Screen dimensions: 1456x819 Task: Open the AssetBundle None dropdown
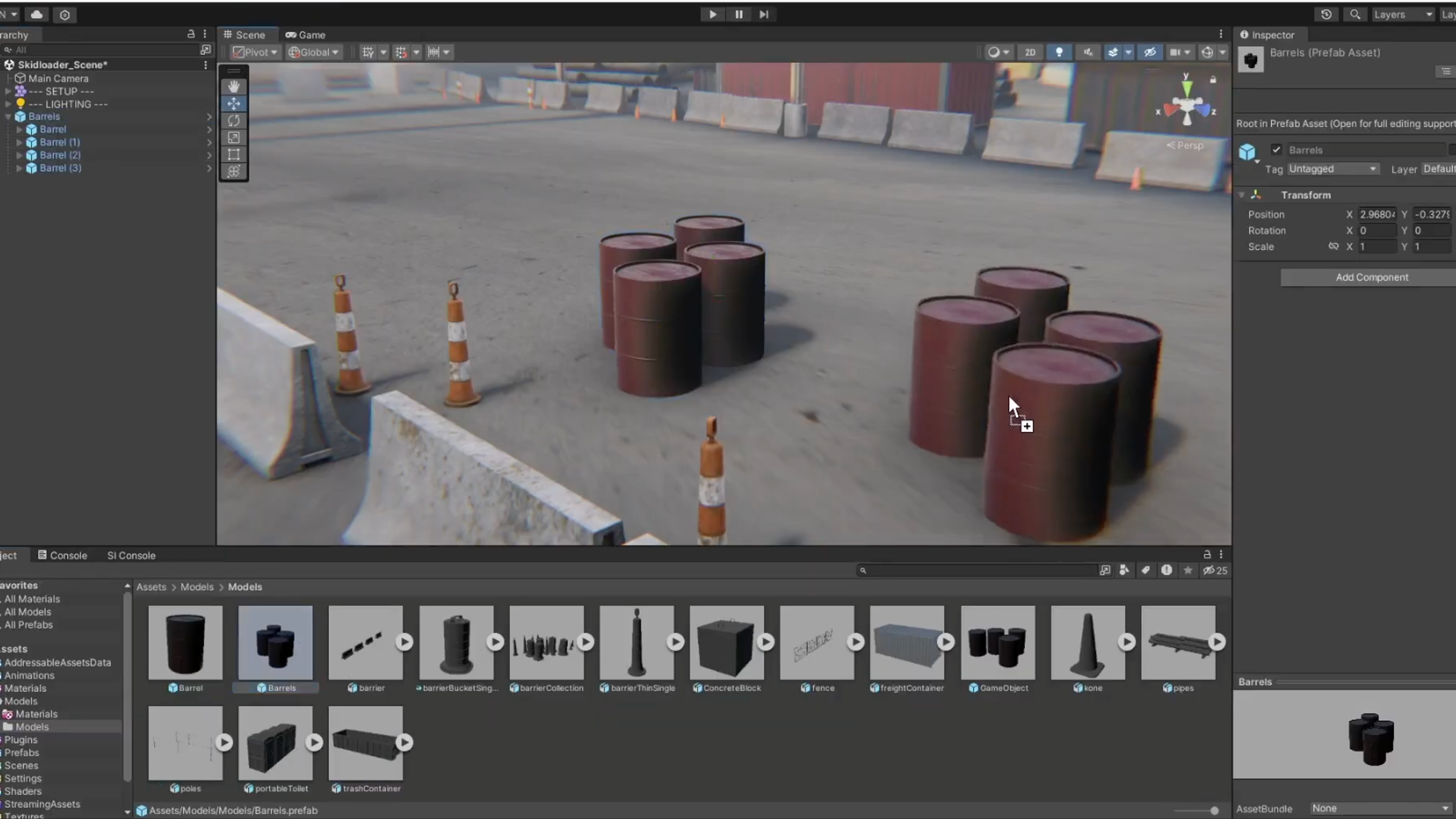pos(1380,808)
